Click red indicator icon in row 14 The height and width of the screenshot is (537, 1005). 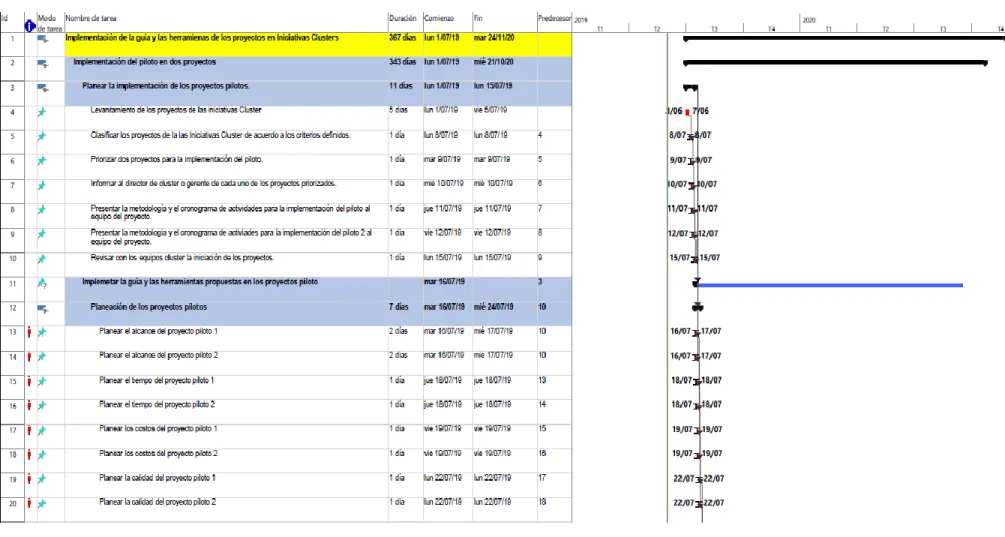pos(29,356)
